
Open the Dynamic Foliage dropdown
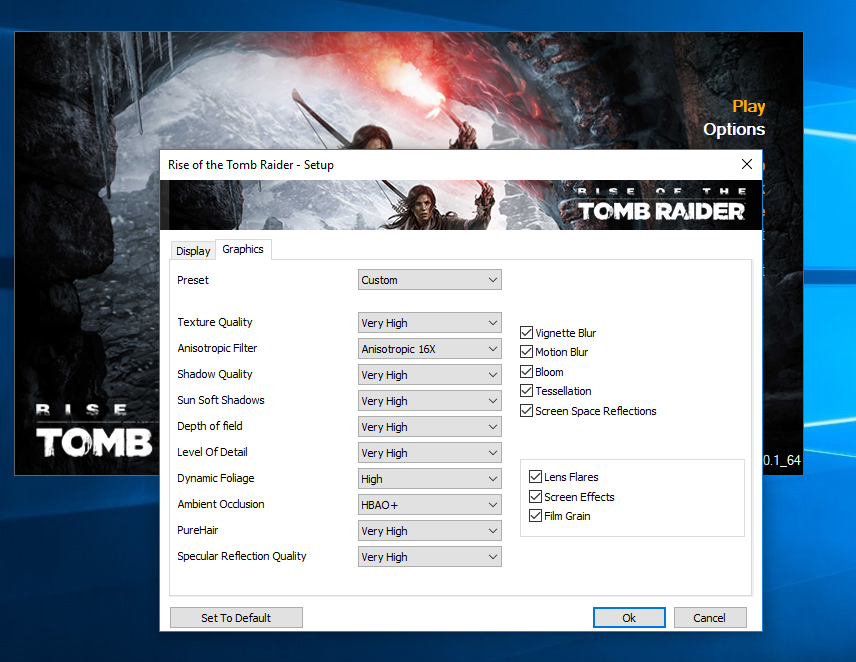[430, 479]
